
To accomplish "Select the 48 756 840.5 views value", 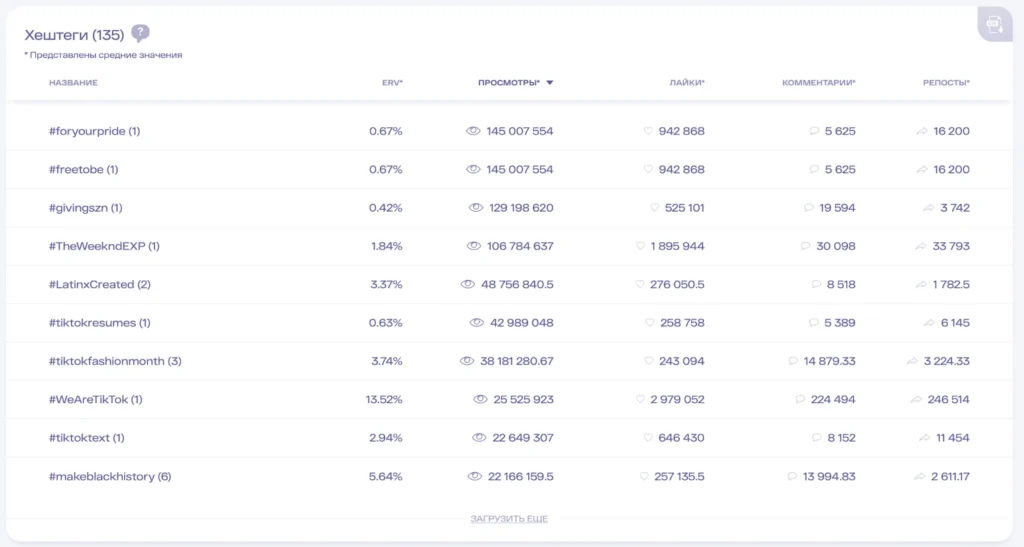I will [x=517, y=285].
